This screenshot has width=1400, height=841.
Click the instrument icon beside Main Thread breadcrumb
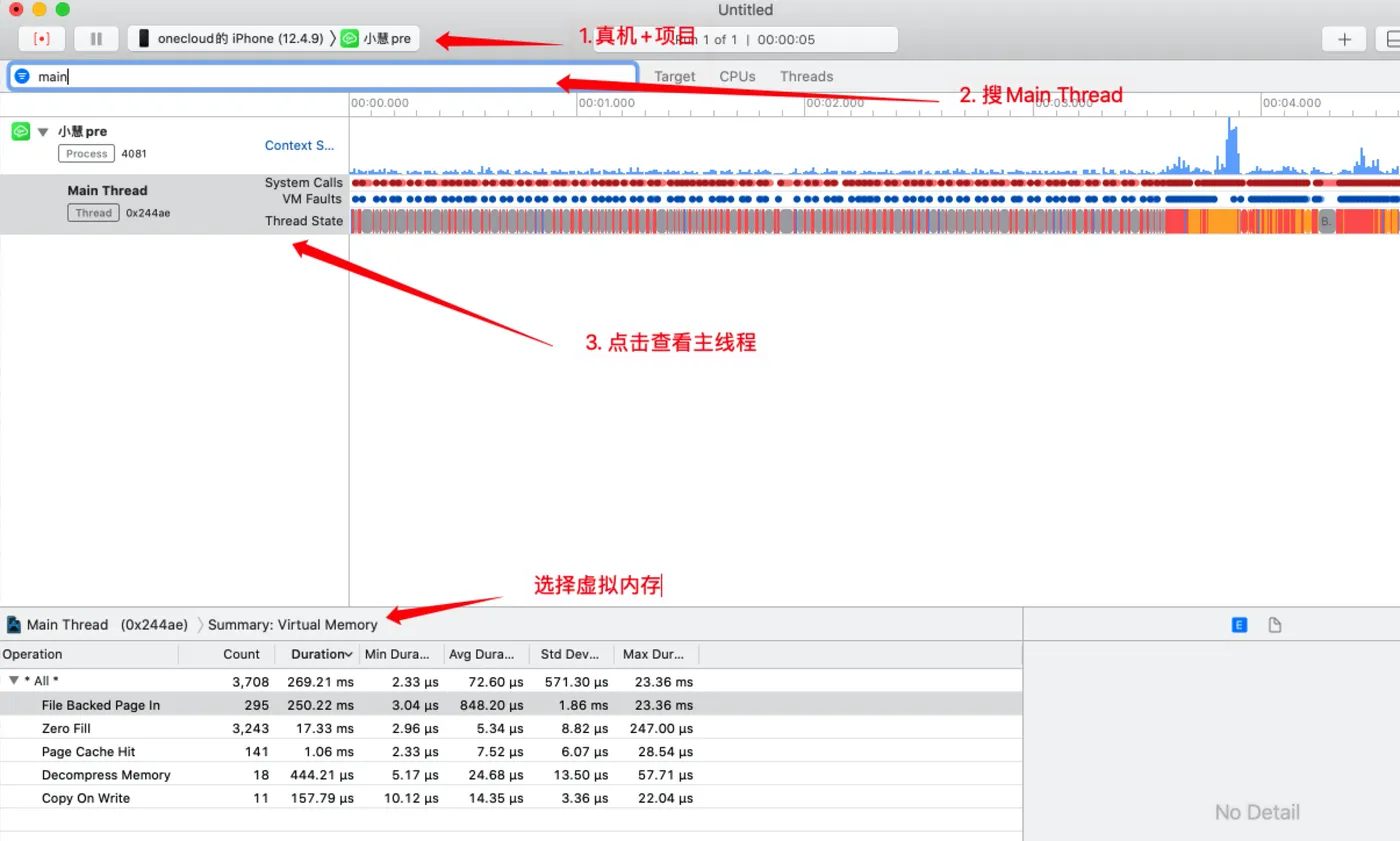click(14, 625)
